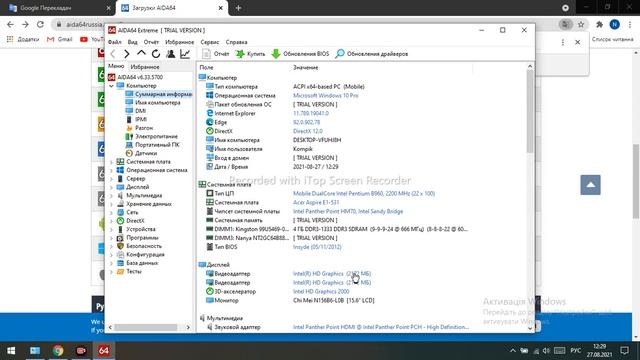Screen dimensions: 640x360
Task: Bookmark this page with the star icon
Action: 581,24
